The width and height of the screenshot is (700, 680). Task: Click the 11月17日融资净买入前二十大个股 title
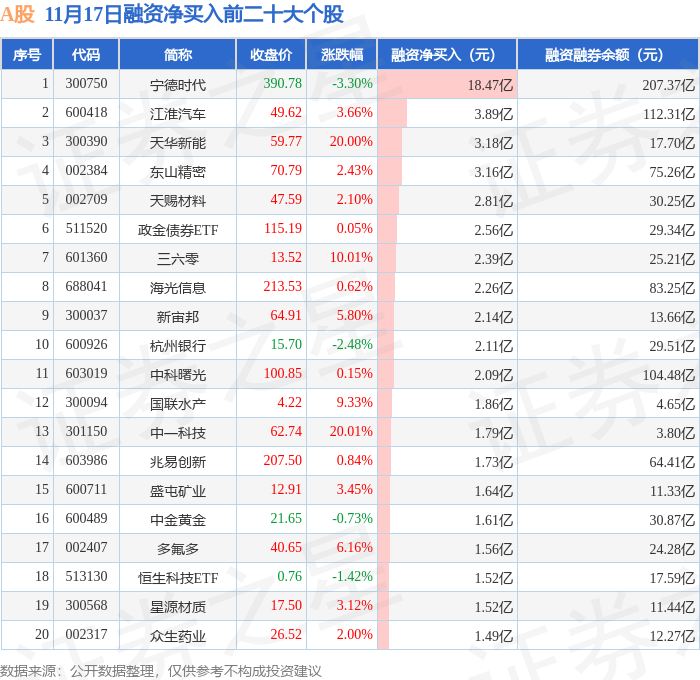(194, 14)
